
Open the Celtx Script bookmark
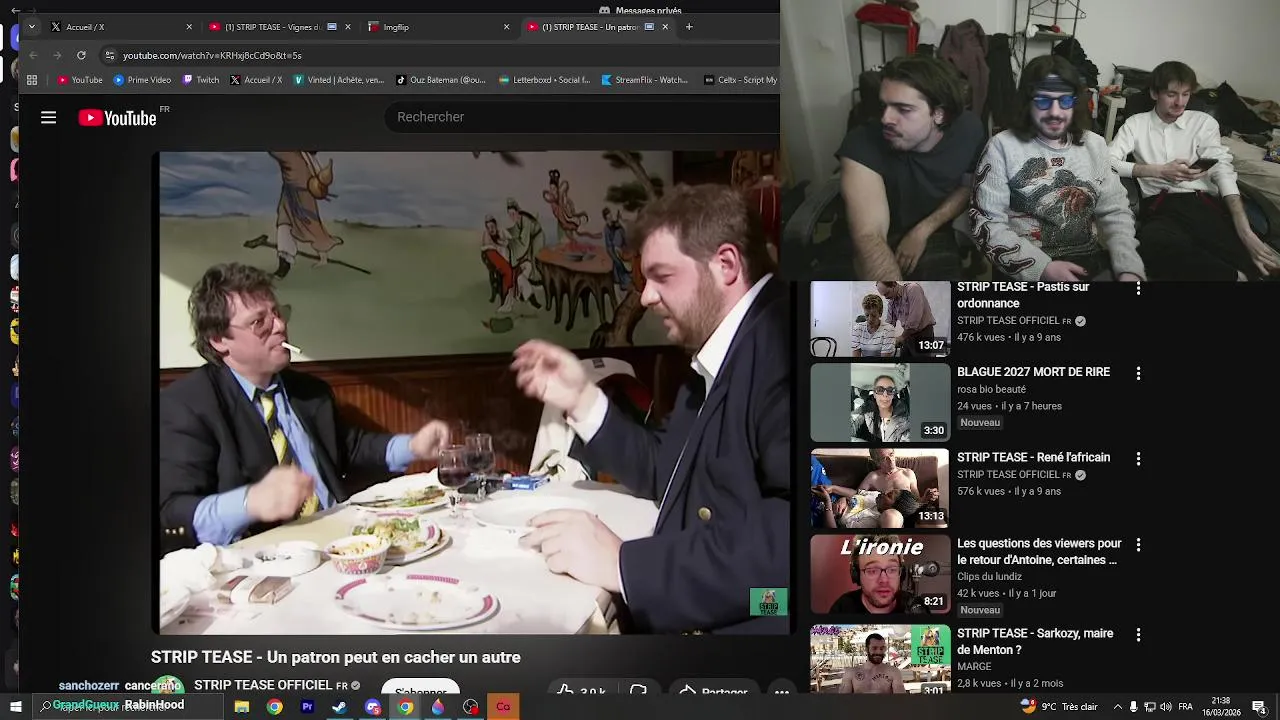click(x=741, y=80)
